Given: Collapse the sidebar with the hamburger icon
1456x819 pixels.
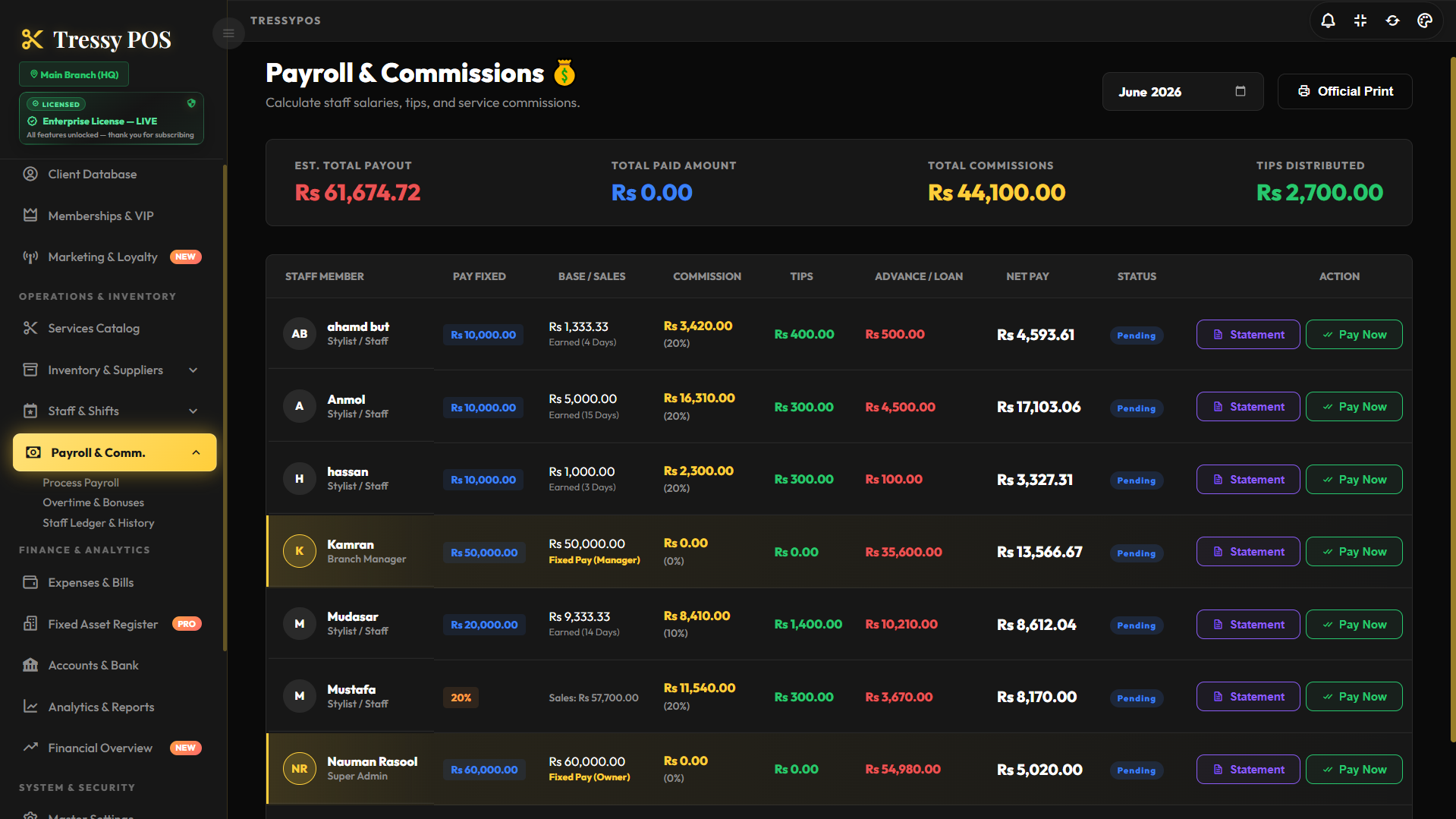Looking at the screenshot, I should pyautogui.click(x=228, y=33).
